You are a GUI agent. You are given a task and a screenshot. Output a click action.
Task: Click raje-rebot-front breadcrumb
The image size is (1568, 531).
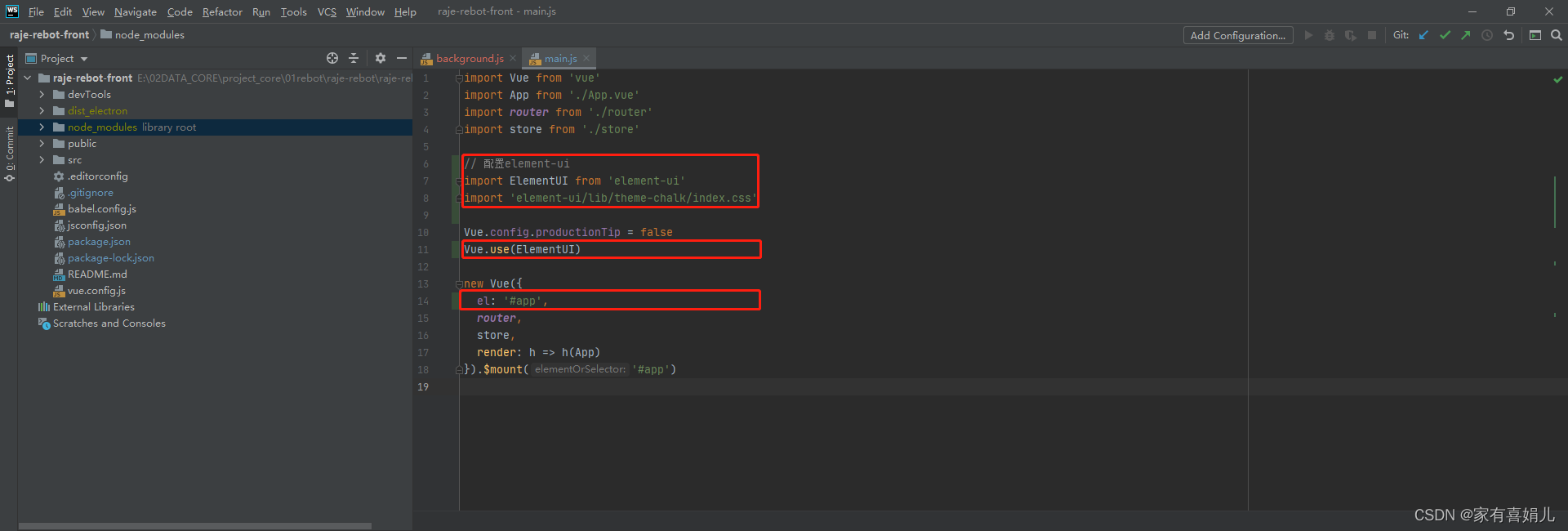coord(49,34)
